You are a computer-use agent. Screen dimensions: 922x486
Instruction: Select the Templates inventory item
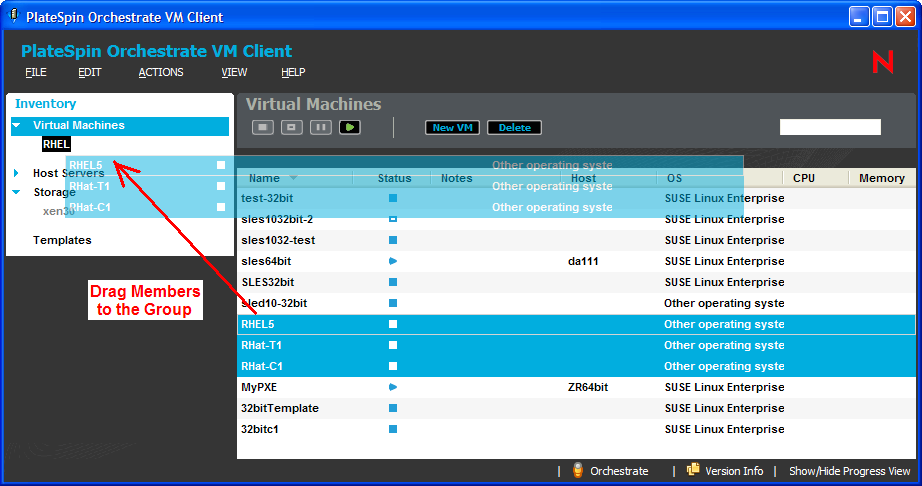62,240
